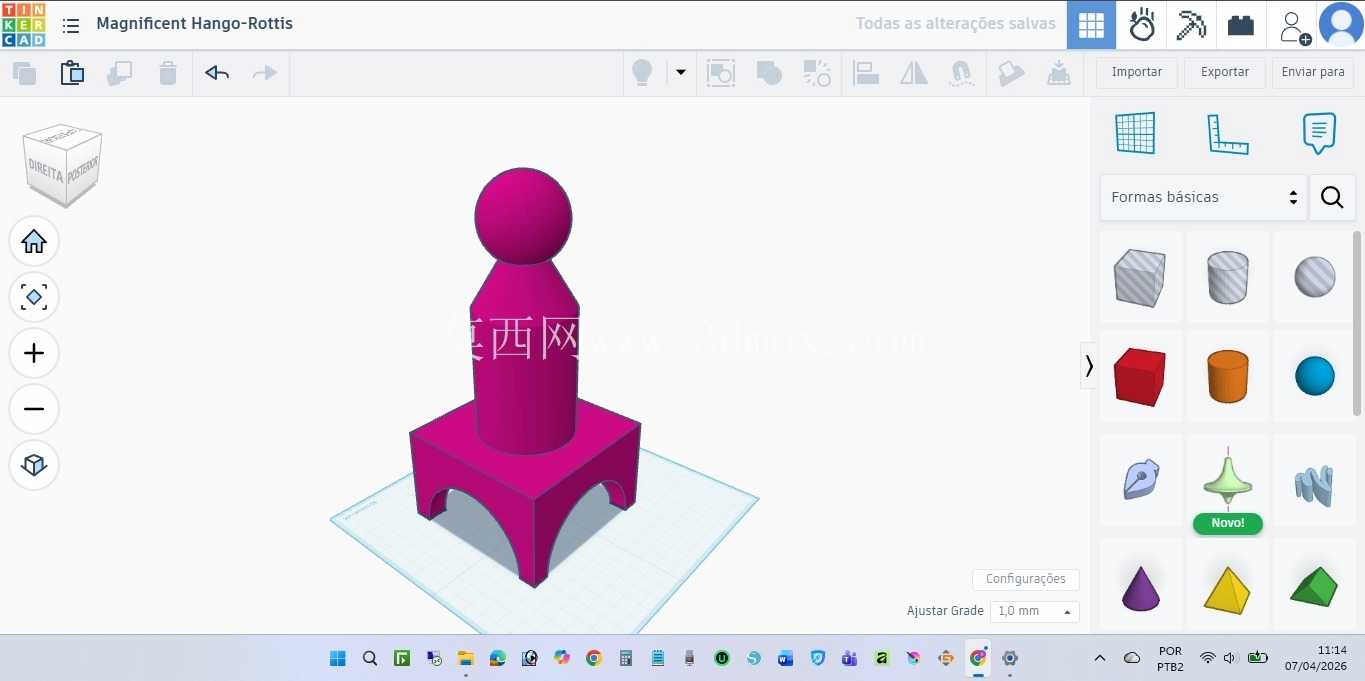This screenshot has width=1365, height=681.
Task: Click the Group shapes icon
Action: pos(721,73)
